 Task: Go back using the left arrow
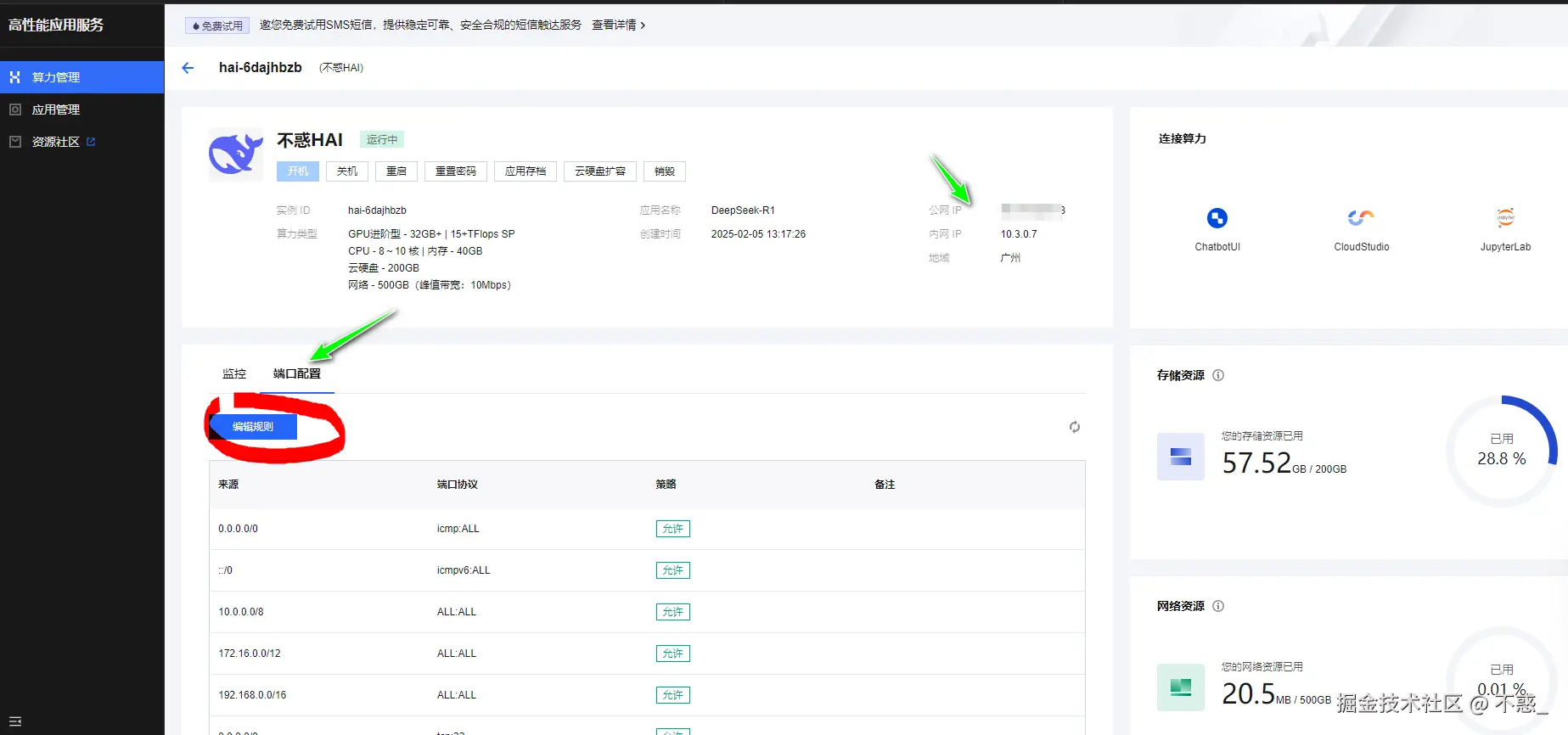coord(188,68)
